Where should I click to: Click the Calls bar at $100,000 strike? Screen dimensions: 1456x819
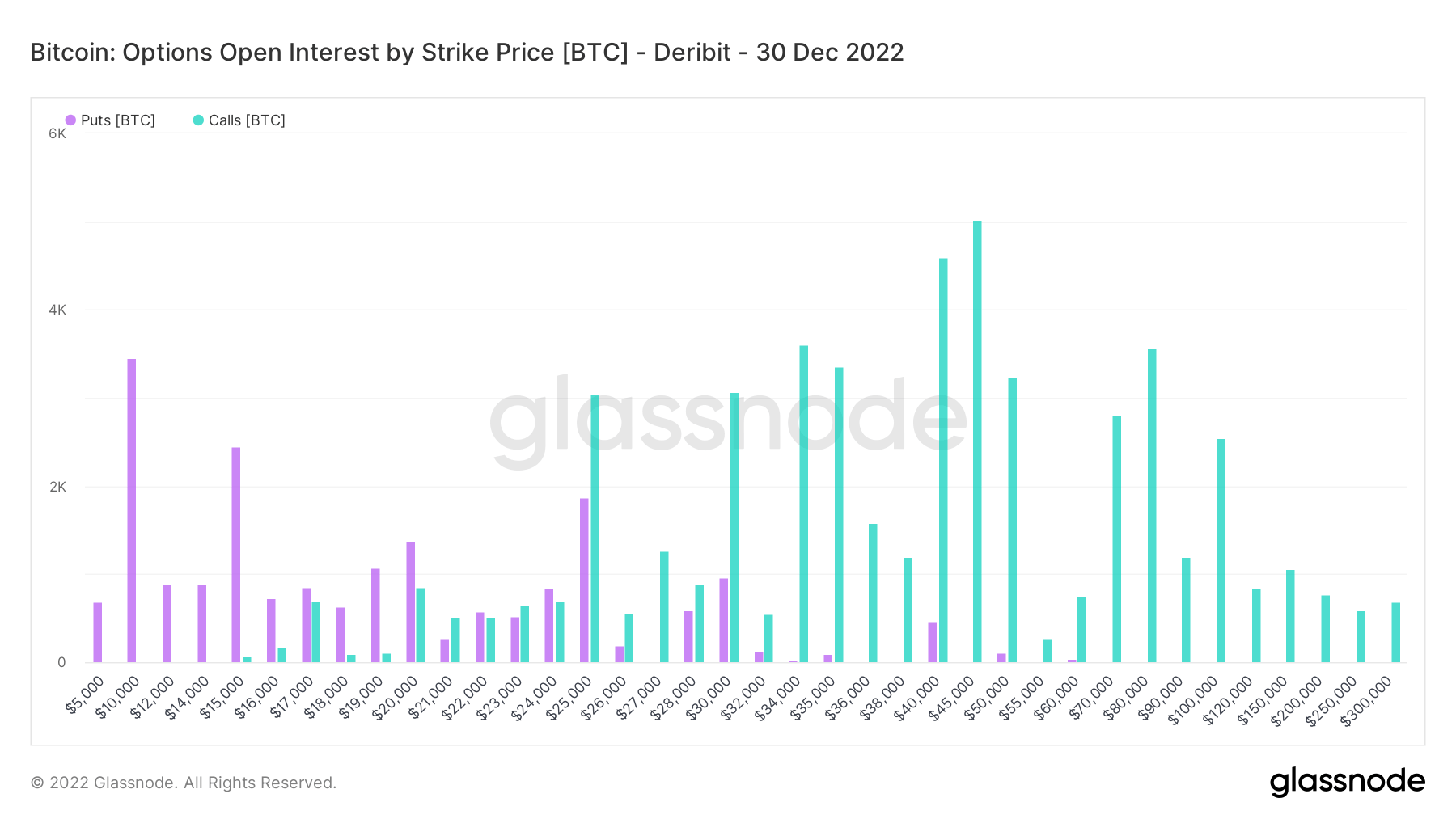click(1221, 551)
